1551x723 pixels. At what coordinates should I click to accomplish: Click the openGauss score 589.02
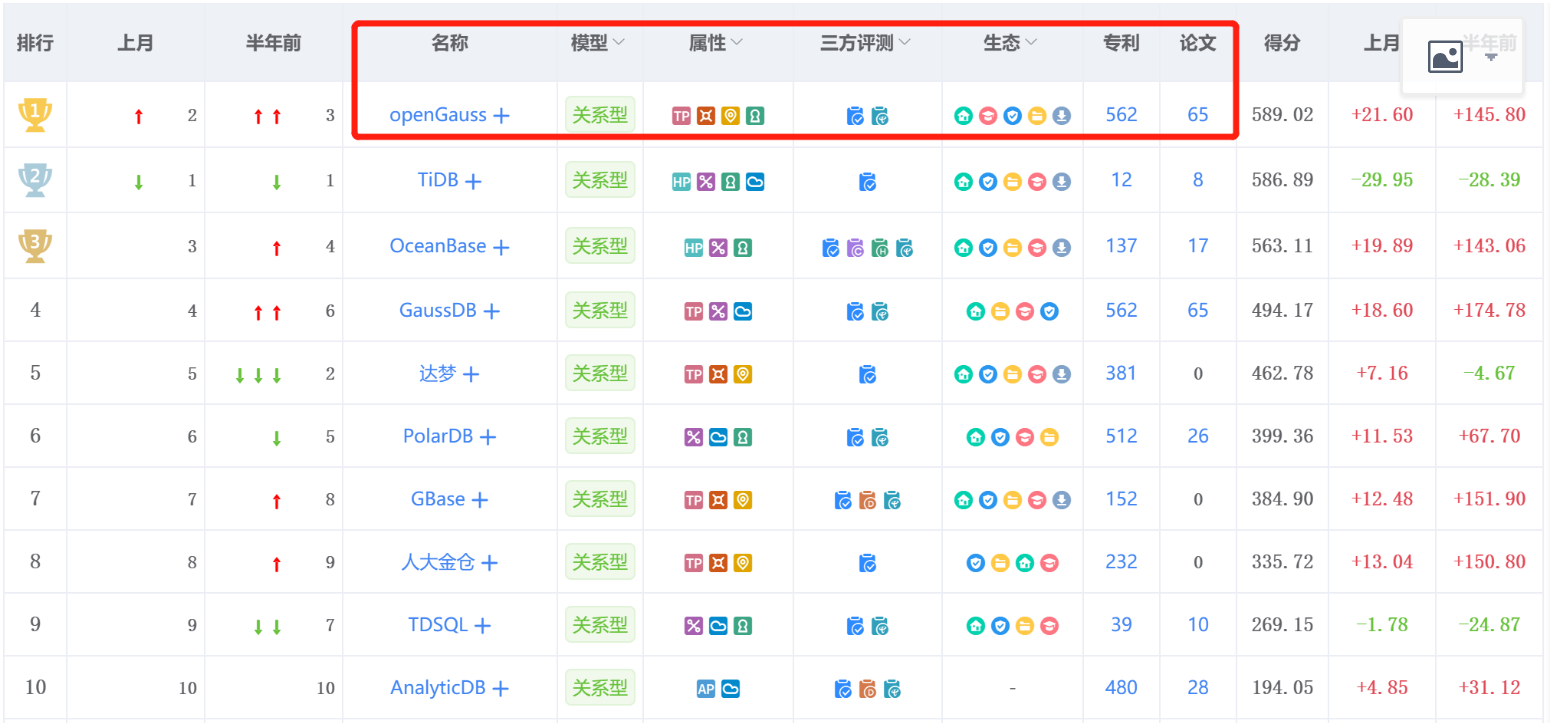pos(1282,114)
